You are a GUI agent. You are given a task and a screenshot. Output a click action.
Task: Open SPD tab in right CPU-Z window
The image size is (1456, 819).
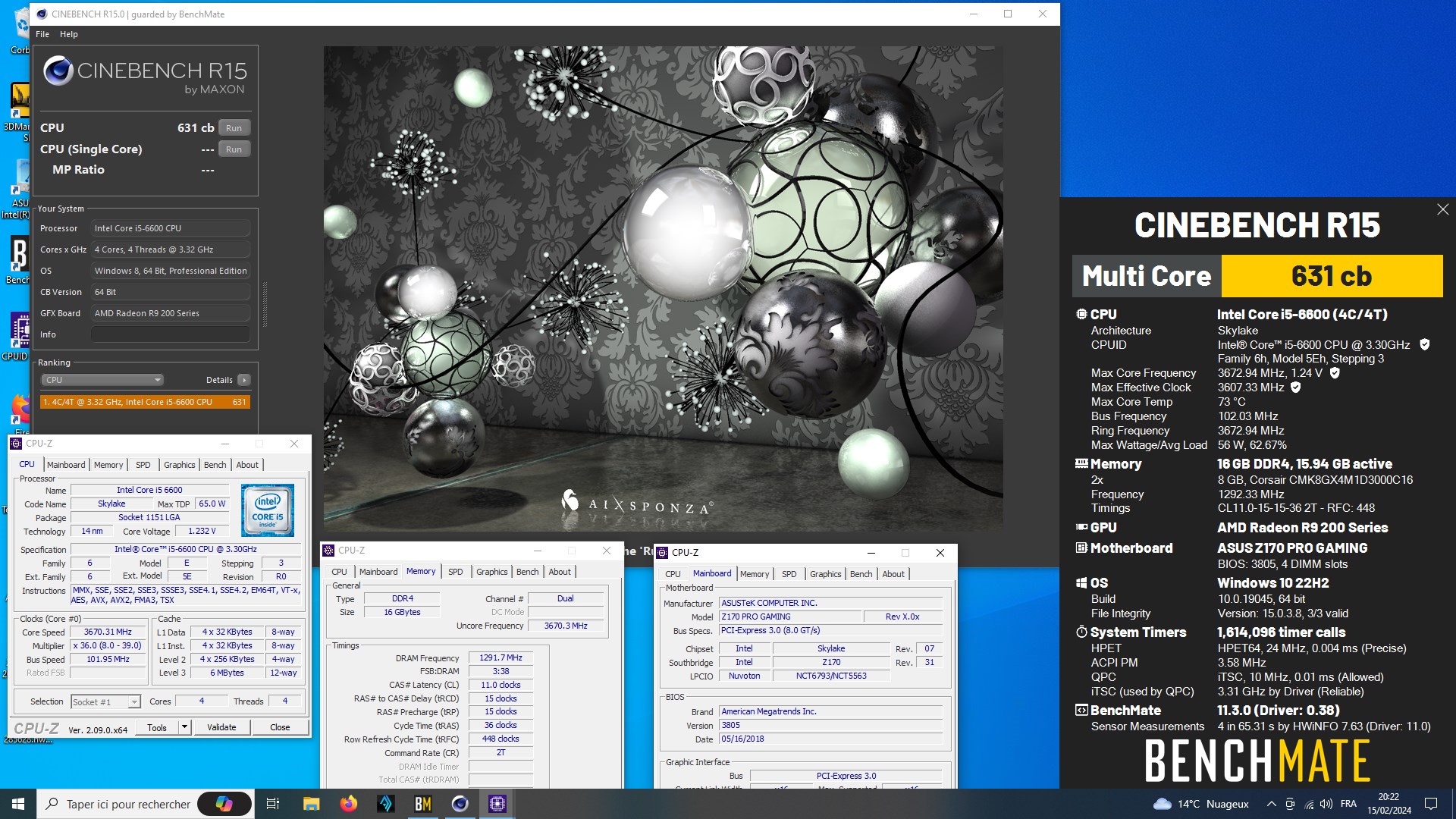coord(789,574)
